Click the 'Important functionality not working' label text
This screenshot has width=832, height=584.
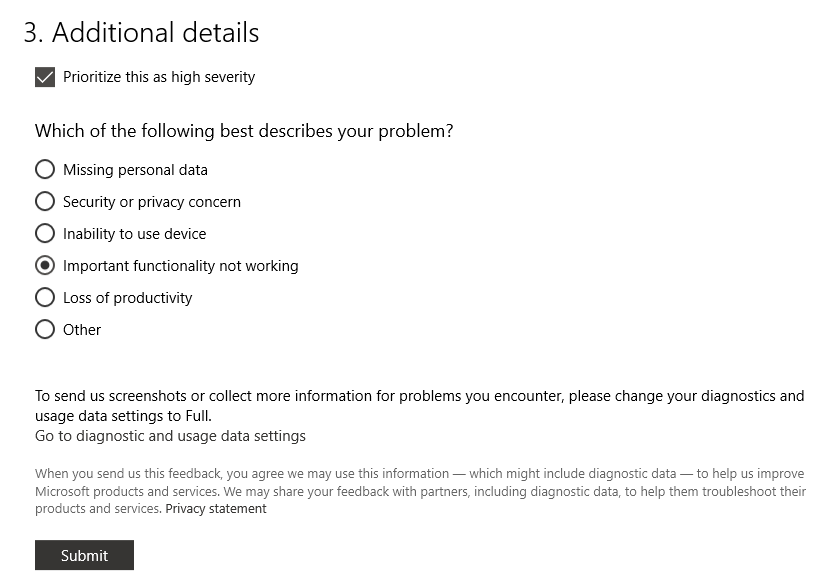tap(180, 266)
